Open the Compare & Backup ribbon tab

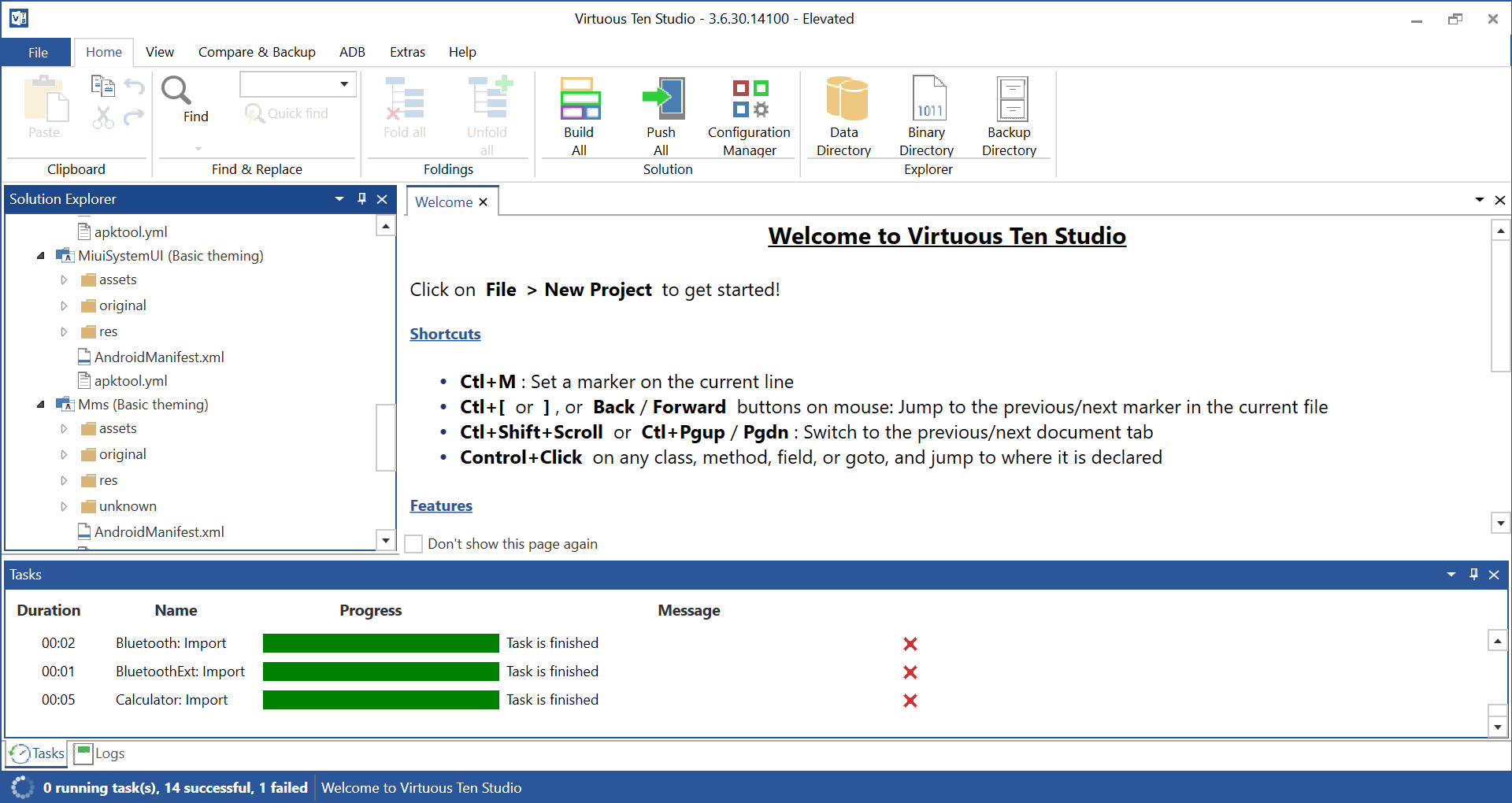coord(257,52)
